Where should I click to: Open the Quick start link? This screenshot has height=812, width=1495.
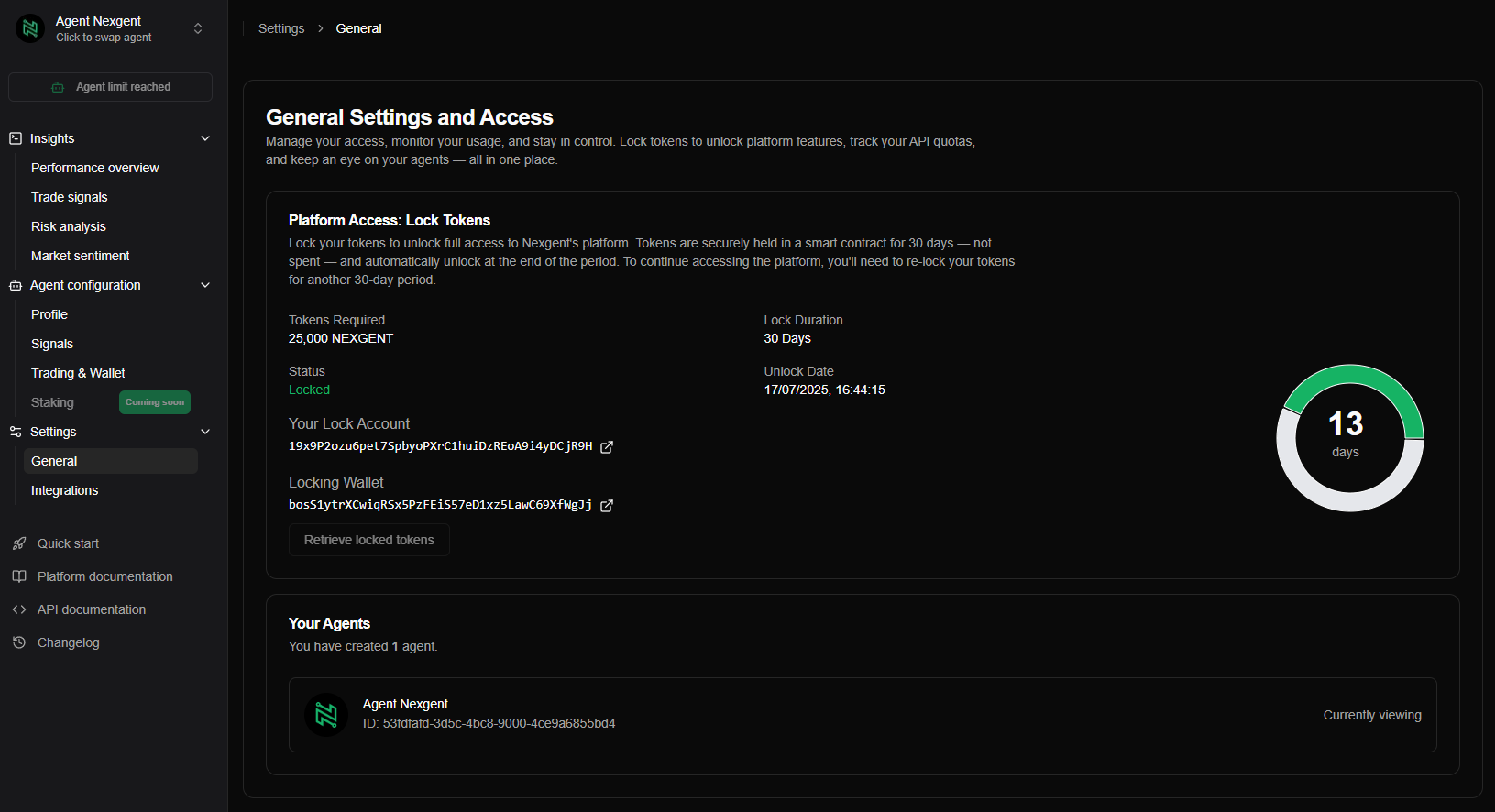(69, 543)
